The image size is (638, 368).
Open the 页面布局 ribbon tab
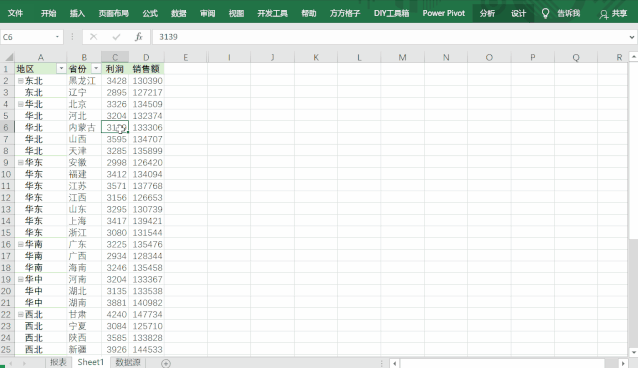tap(114, 13)
